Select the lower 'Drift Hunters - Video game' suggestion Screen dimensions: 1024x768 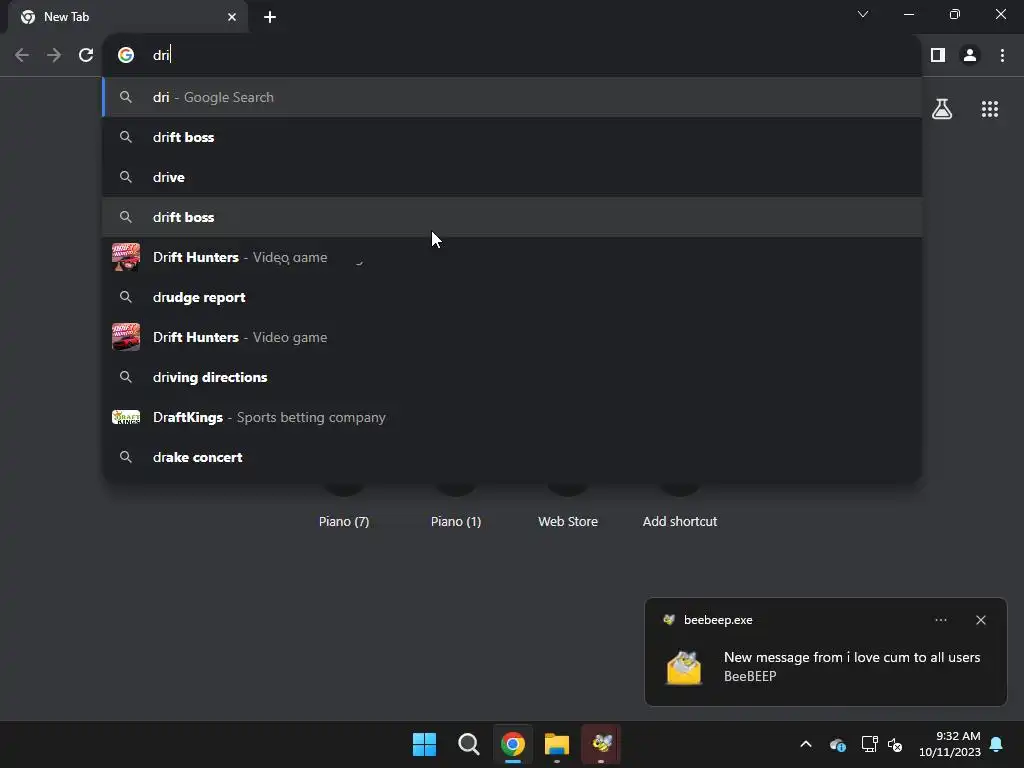[512, 337]
